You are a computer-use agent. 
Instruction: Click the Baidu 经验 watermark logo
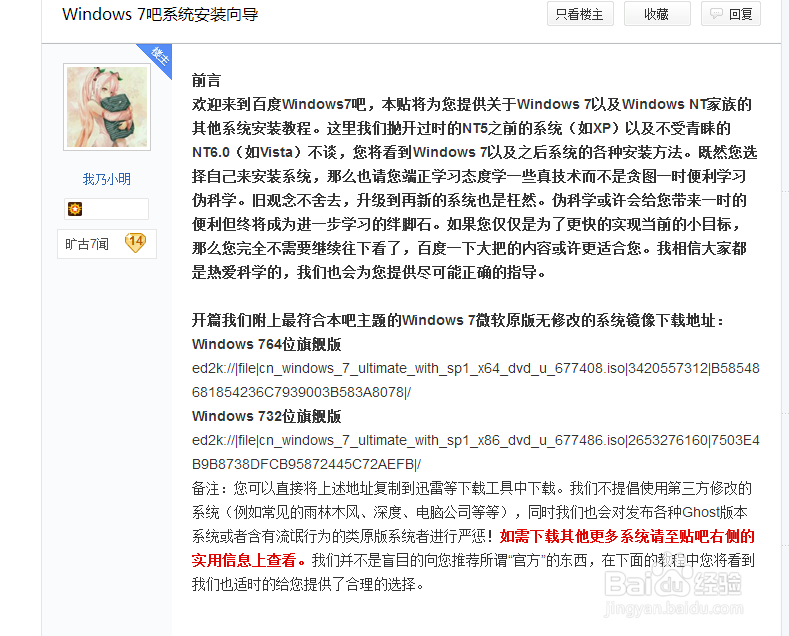[x=673, y=585]
